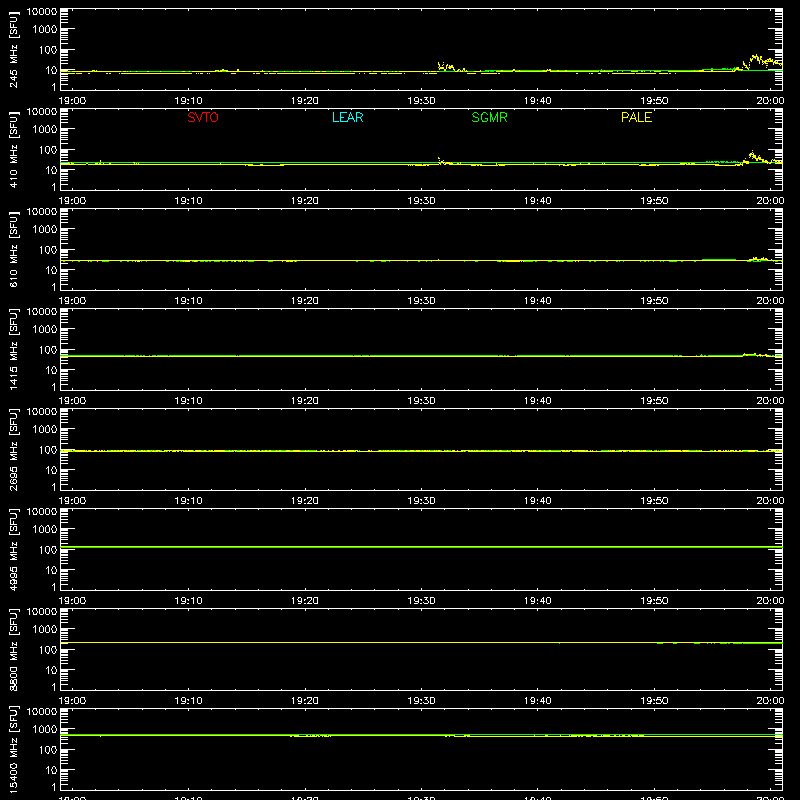Viewport: 800px width, 800px height.
Task: Click the 19:32 burst in the 245 MHz plot
Action: [x=451, y=67]
